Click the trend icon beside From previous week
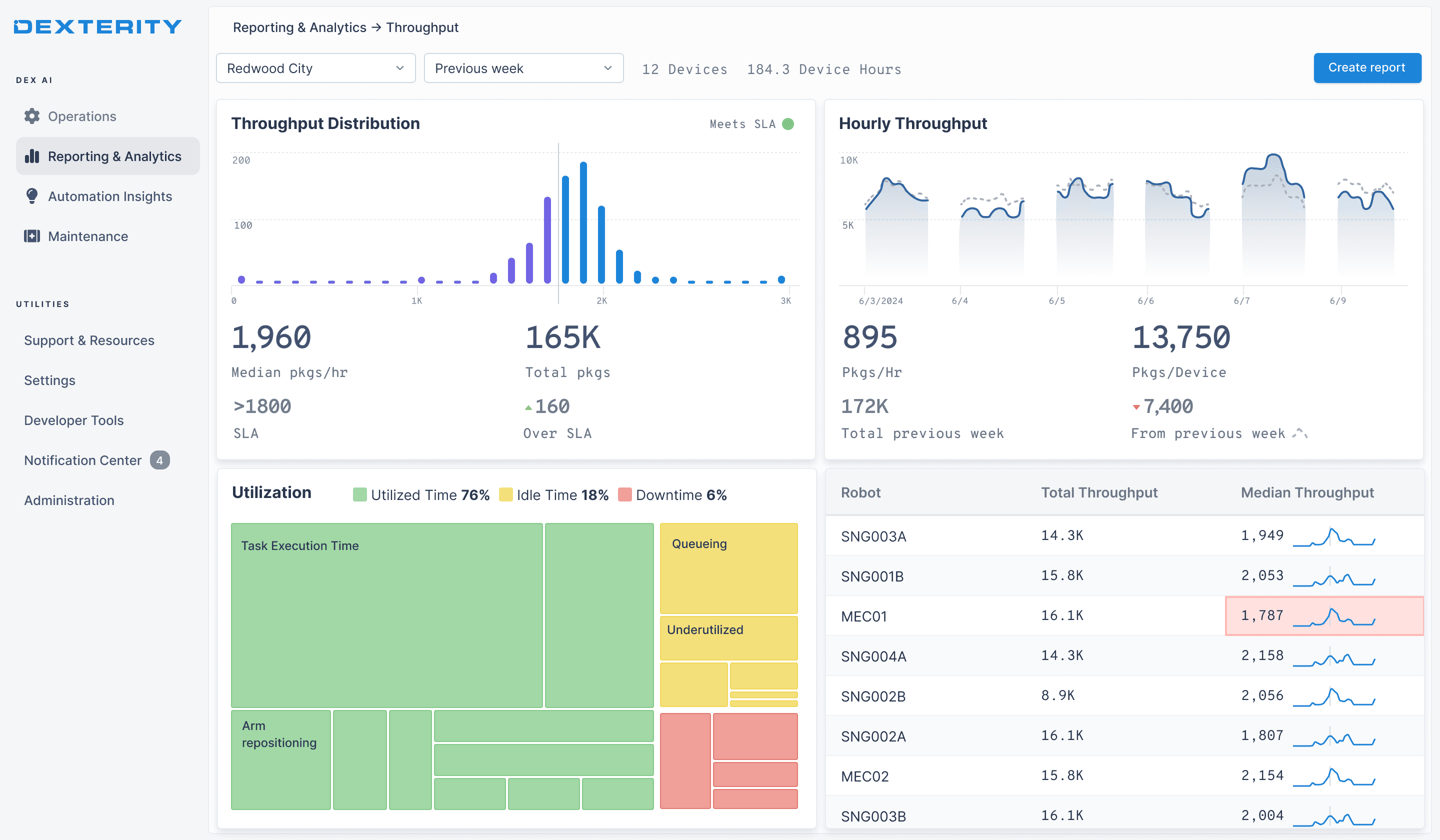 tap(1299, 433)
